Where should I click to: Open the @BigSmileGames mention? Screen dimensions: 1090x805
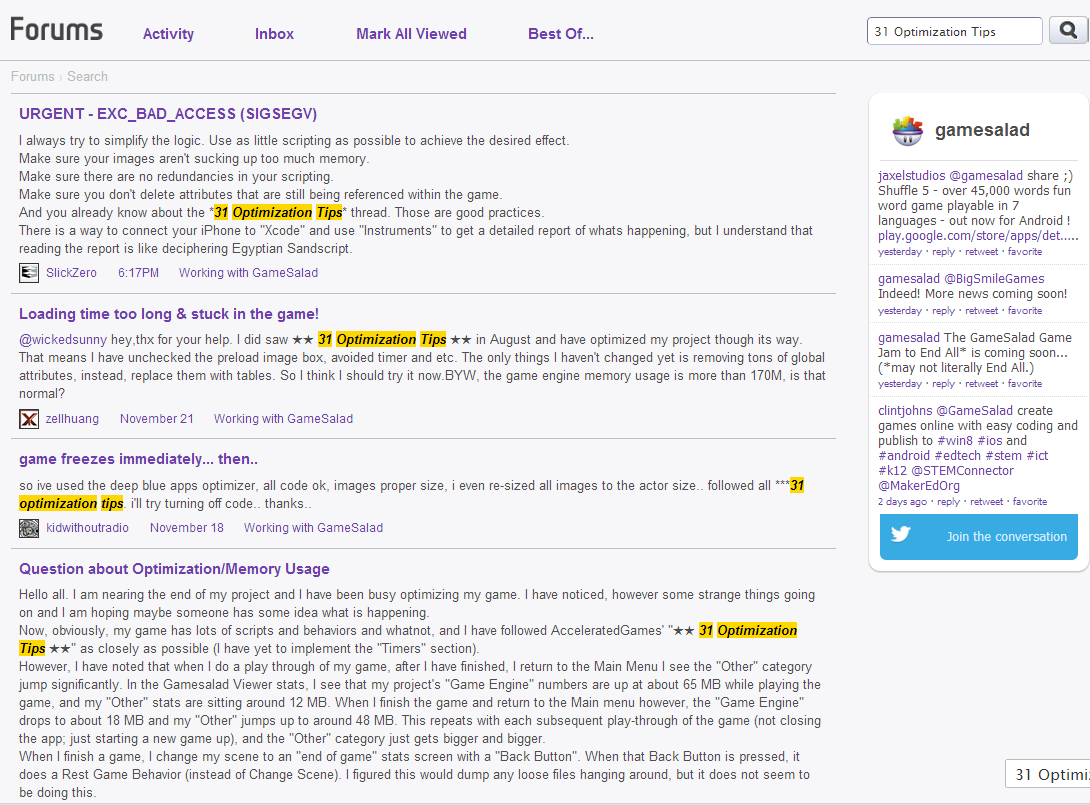(x=994, y=279)
